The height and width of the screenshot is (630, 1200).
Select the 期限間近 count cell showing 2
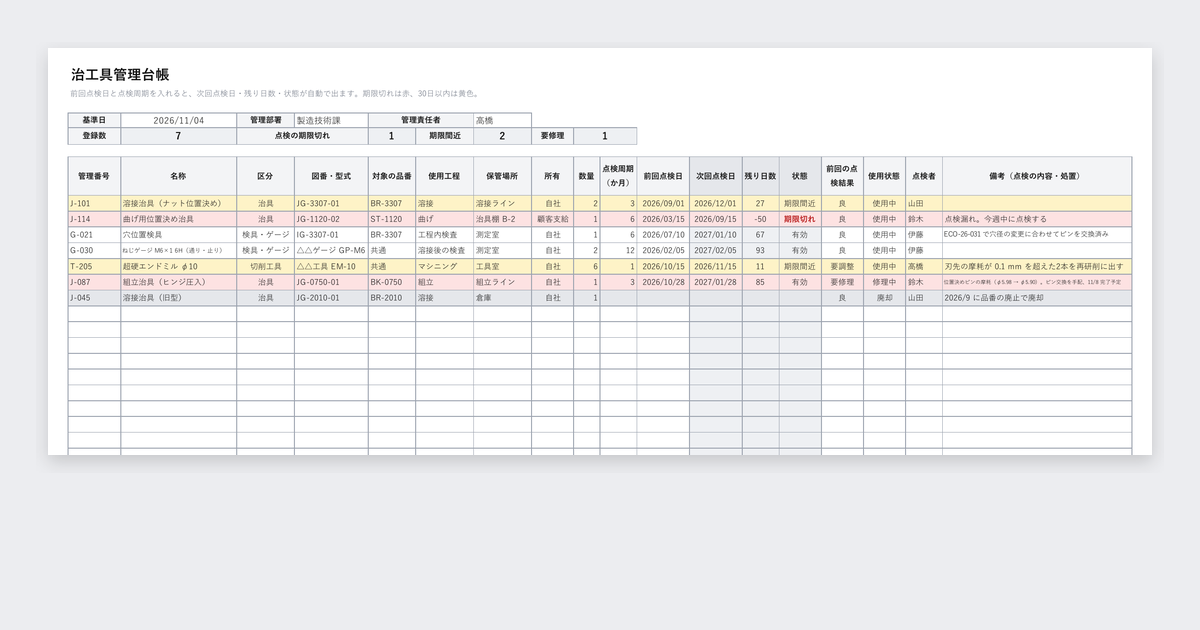[502, 136]
